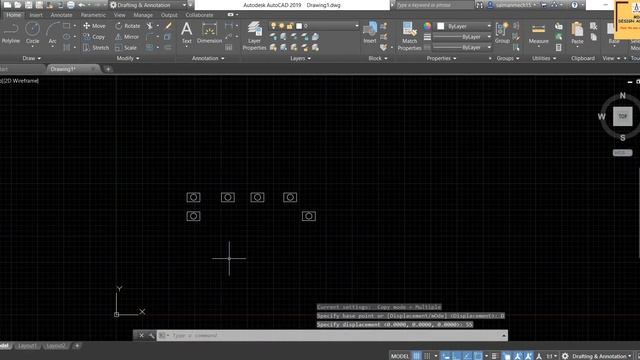Open the Help question mark icon

pos(574,5)
